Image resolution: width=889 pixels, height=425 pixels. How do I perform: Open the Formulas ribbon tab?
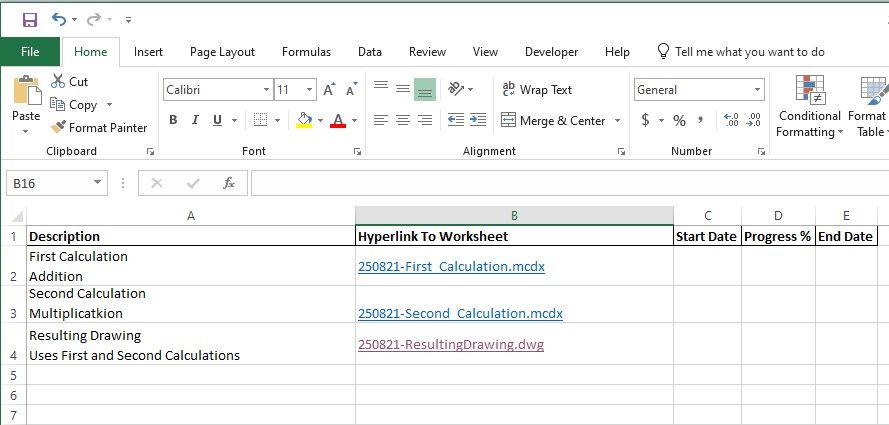[x=306, y=52]
